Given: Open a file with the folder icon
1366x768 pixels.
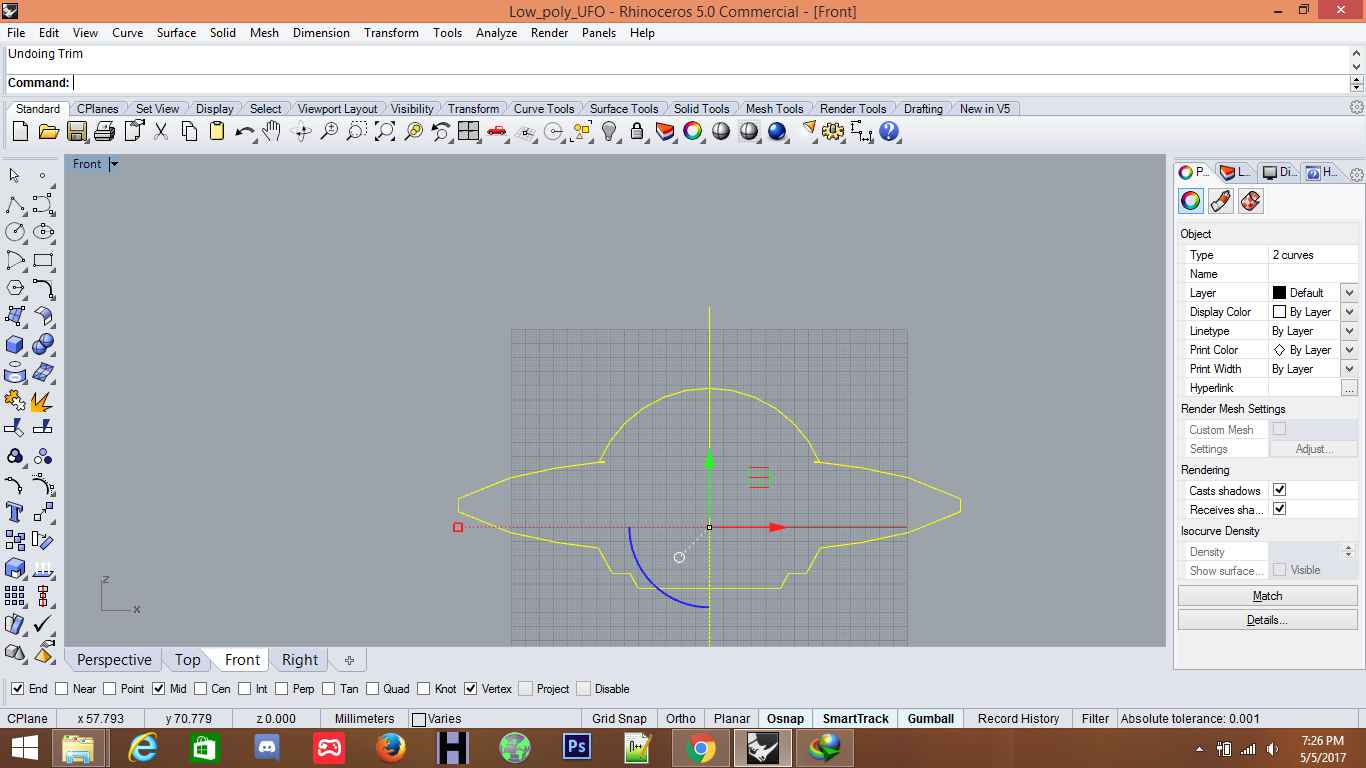Looking at the screenshot, I should pos(48,131).
